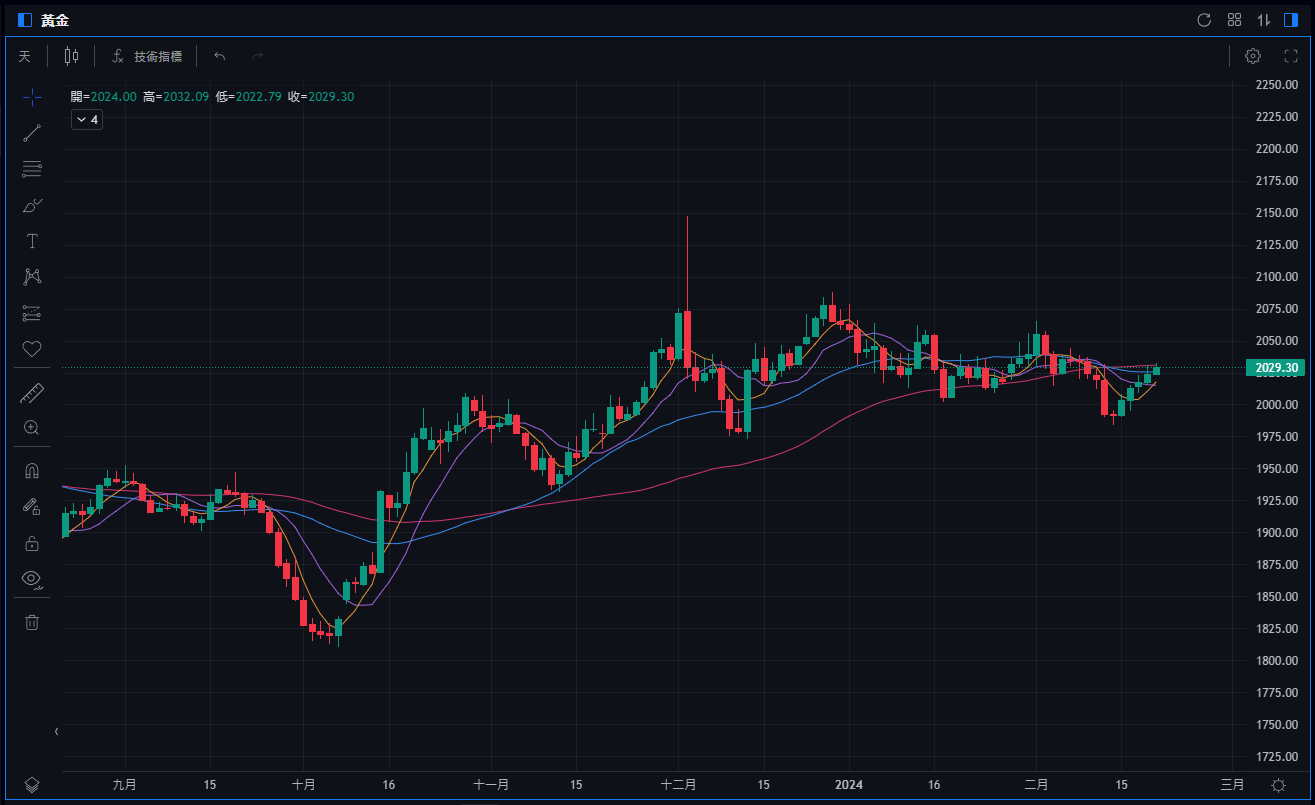Select the text annotation tool
Viewport: 1315px width, 805px height.
point(32,241)
